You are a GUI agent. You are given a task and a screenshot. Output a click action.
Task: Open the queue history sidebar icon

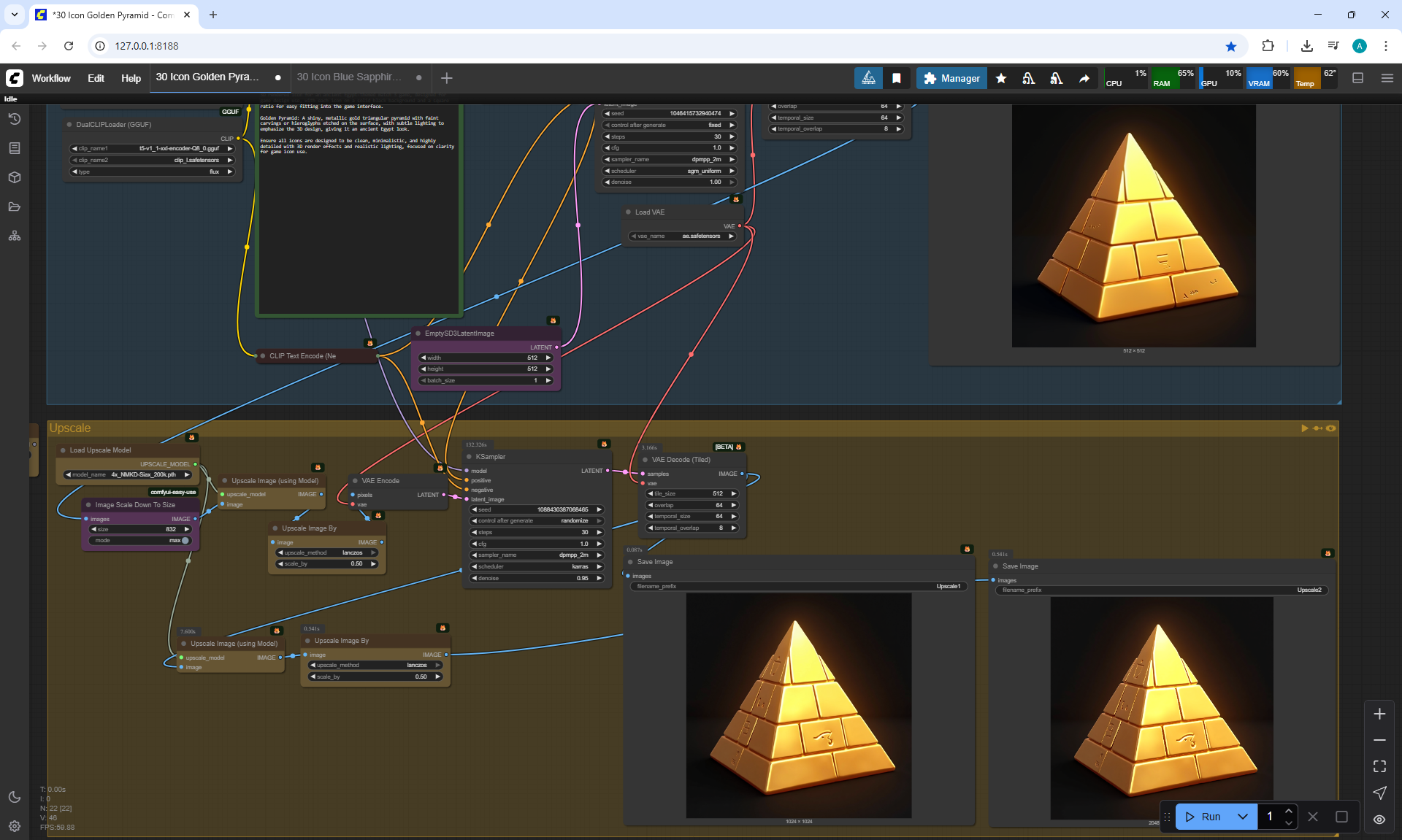click(14, 119)
